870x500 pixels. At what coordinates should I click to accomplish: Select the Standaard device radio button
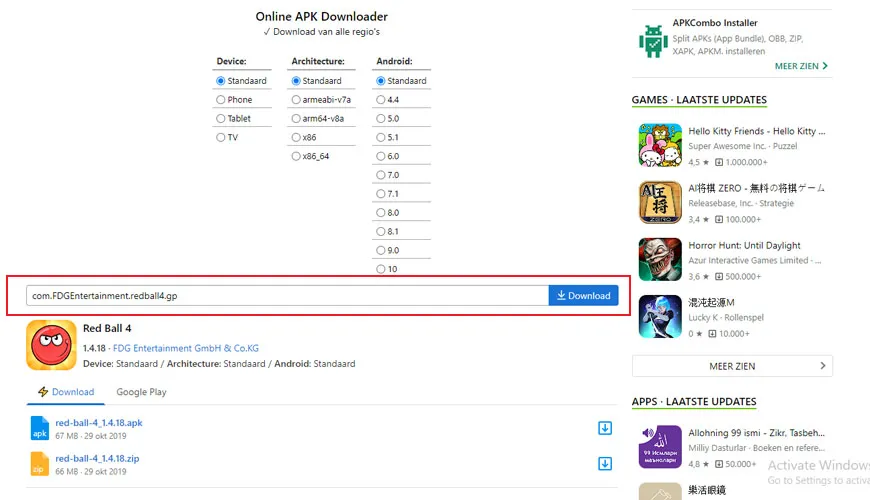pyautogui.click(x=221, y=81)
